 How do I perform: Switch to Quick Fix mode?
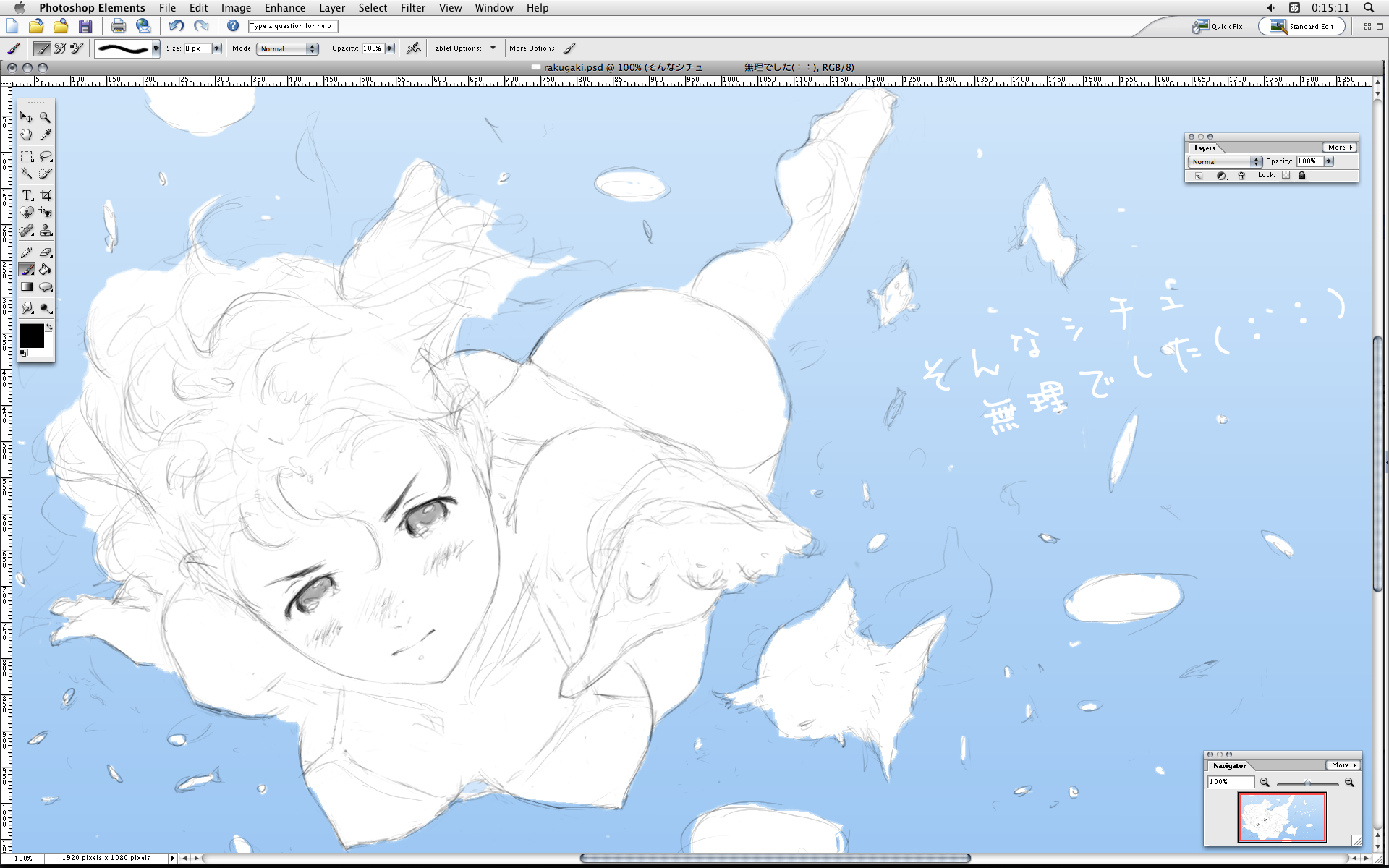point(1218,26)
